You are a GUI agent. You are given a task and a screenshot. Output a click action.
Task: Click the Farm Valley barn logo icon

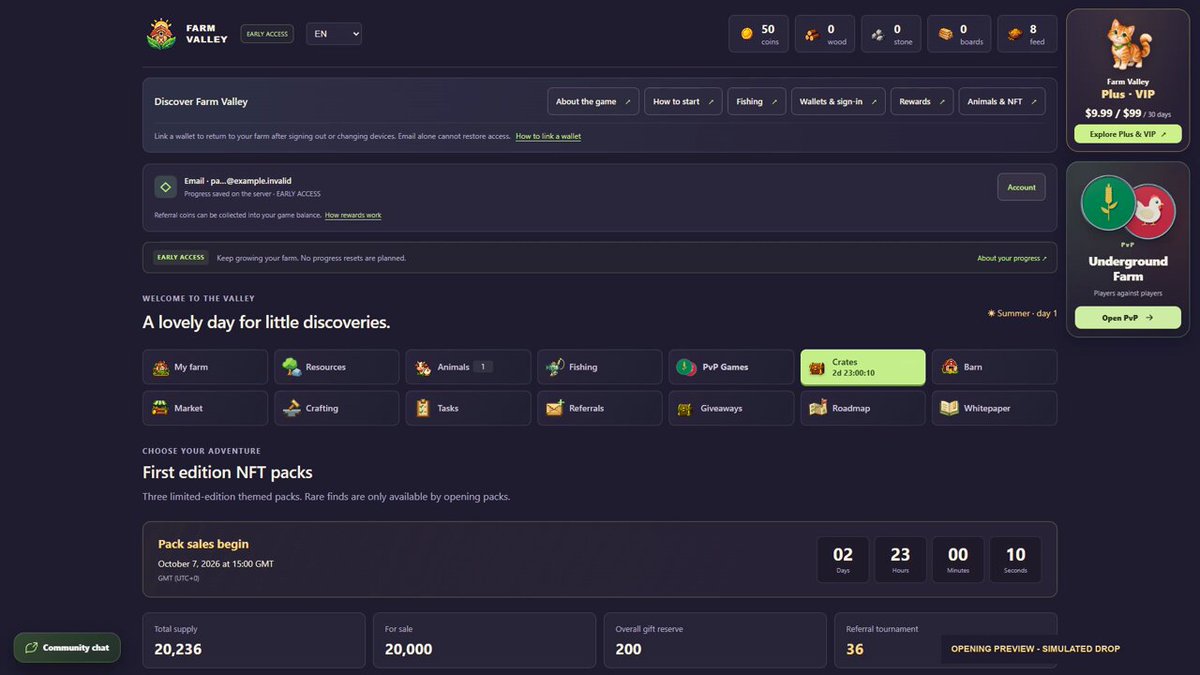(160, 34)
